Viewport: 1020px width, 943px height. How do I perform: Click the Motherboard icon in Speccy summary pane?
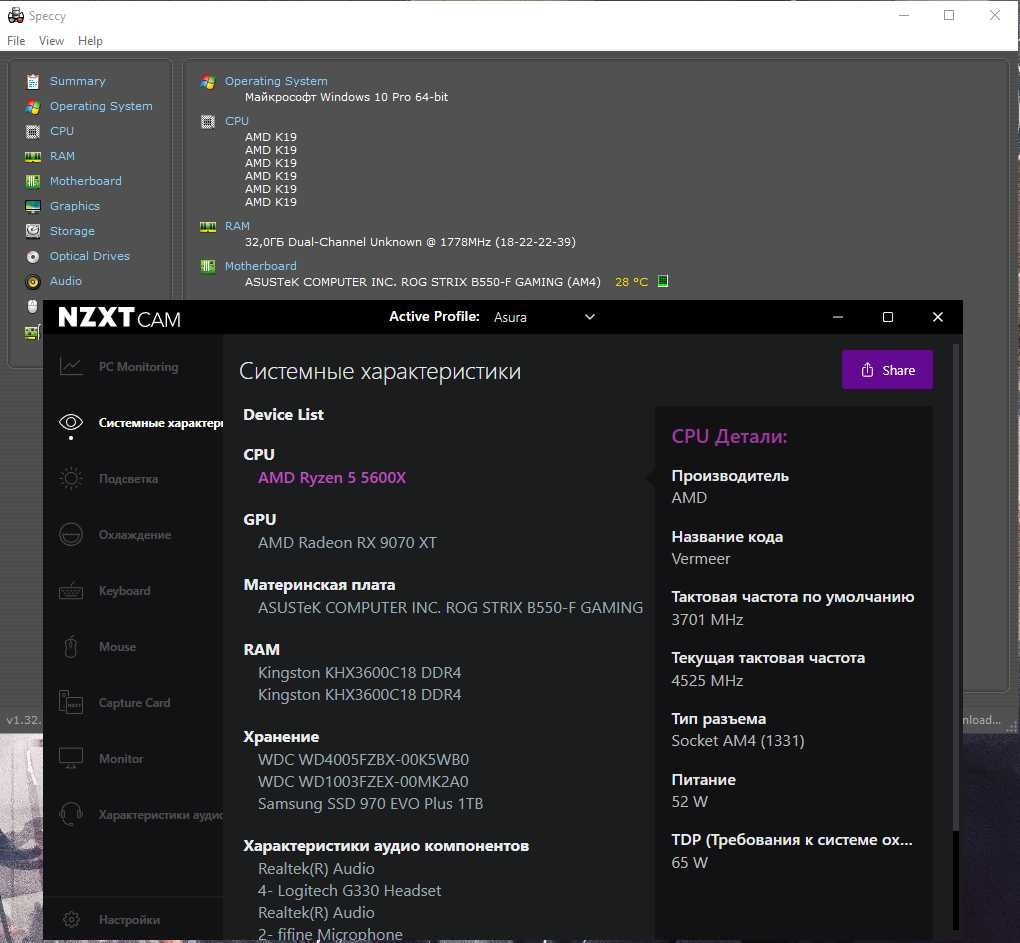[208, 267]
